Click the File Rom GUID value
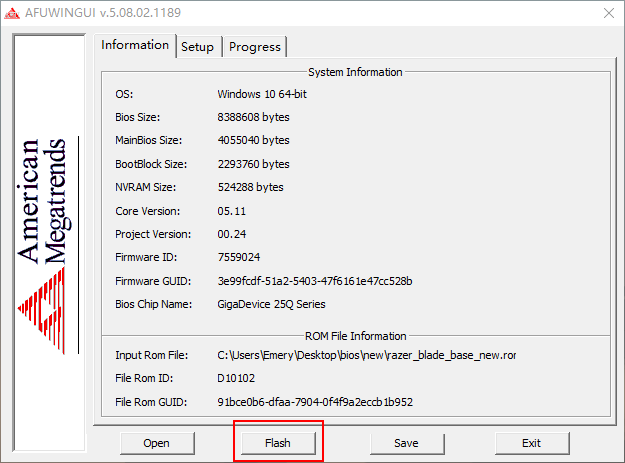This screenshot has width=625, height=463. point(315,402)
